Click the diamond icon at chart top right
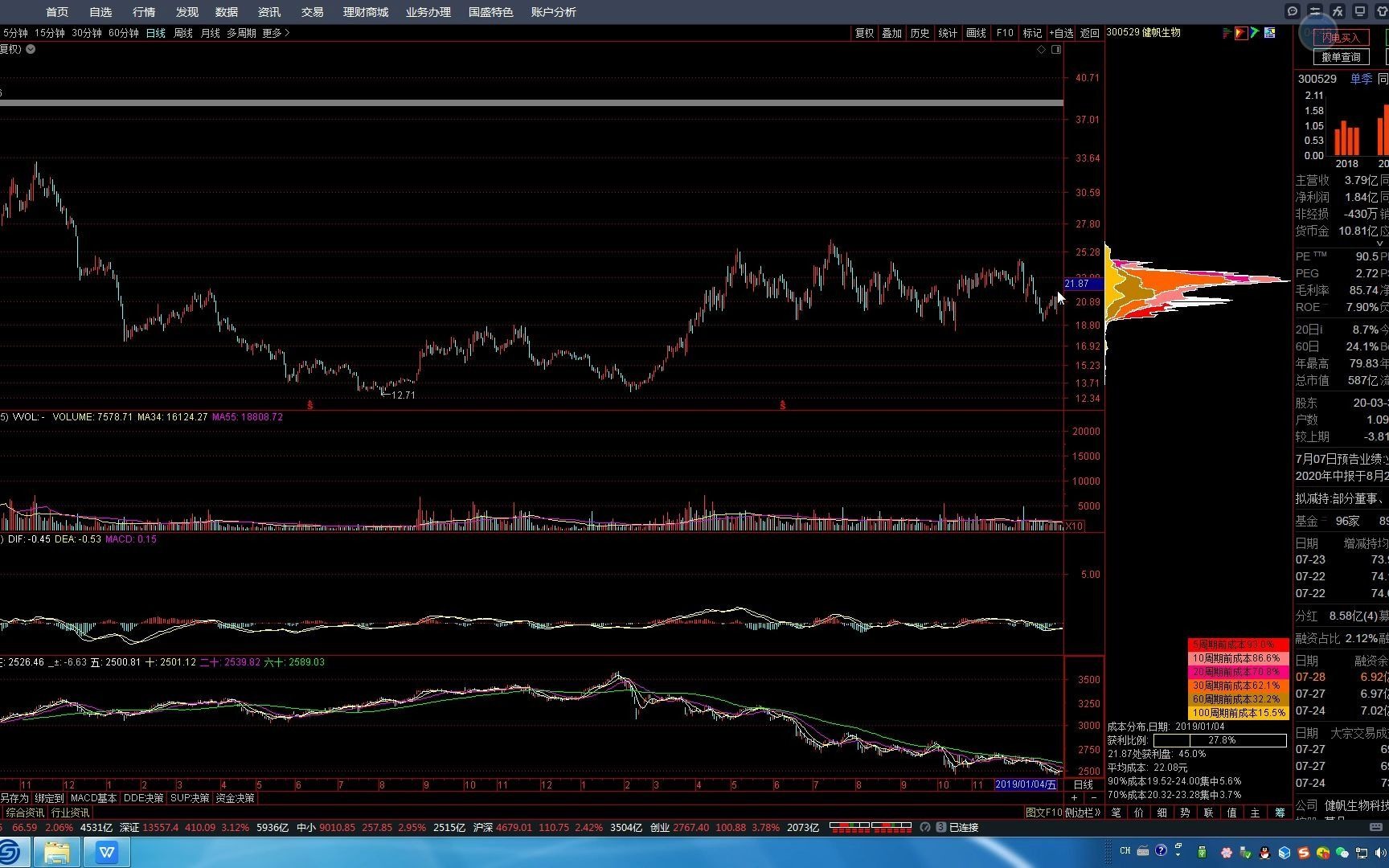 pyautogui.click(x=1042, y=50)
